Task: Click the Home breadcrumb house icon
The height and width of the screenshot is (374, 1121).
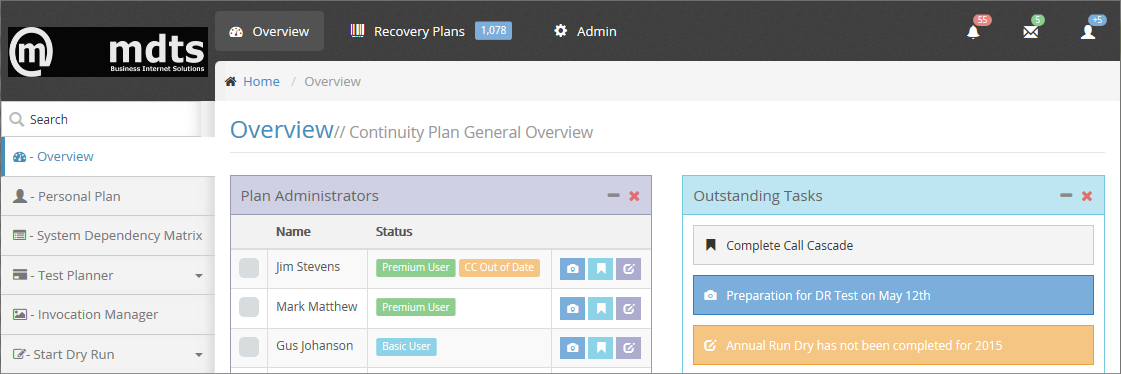Action: coord(231,82)
